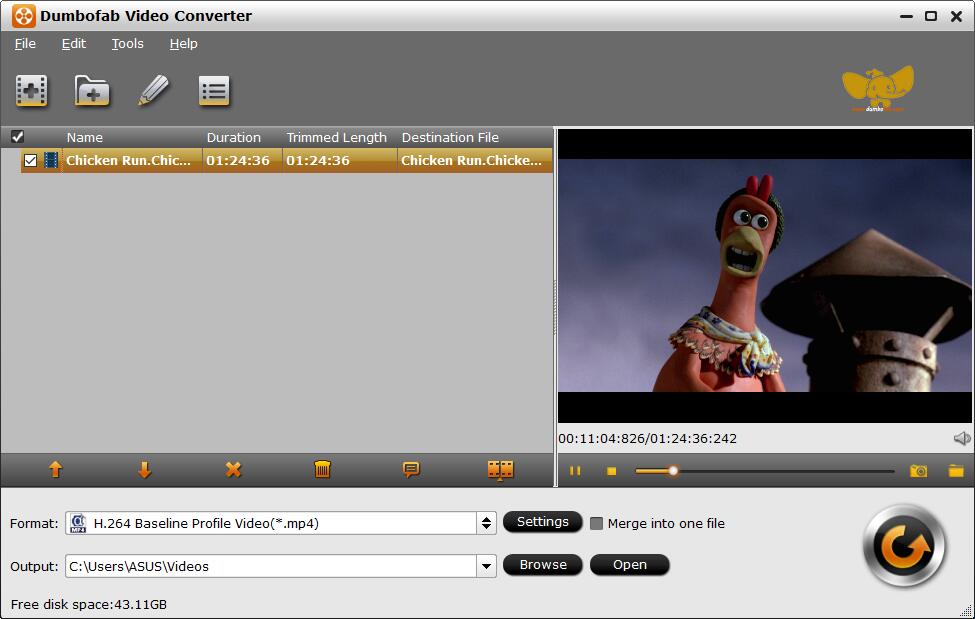Close the Dumbofab Video Converter window
Viewport: 975px width, 619px height.
pyautogui.click(x=956, y=16)
